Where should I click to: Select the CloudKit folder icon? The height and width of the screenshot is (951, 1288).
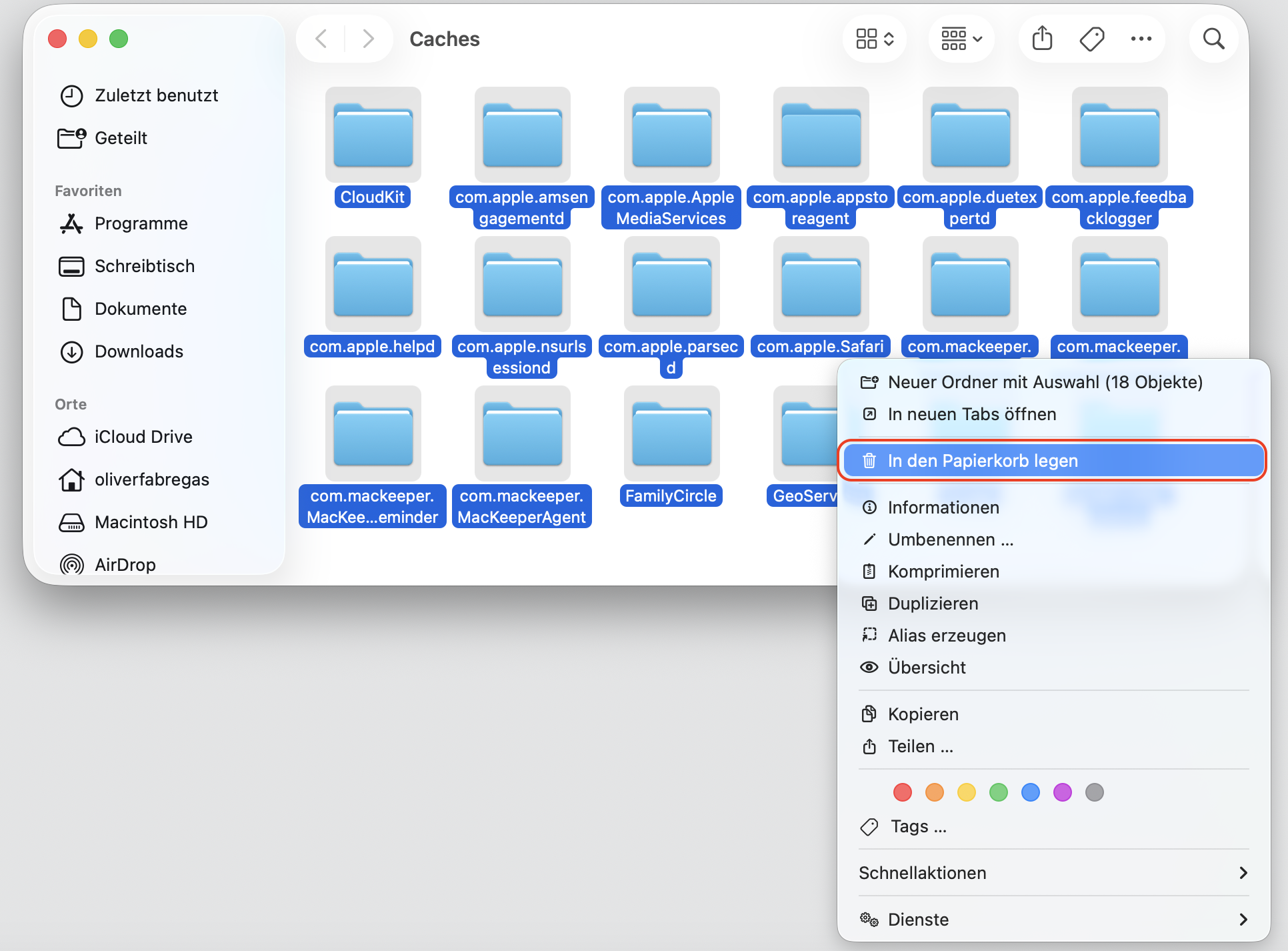tap(373, 135)
